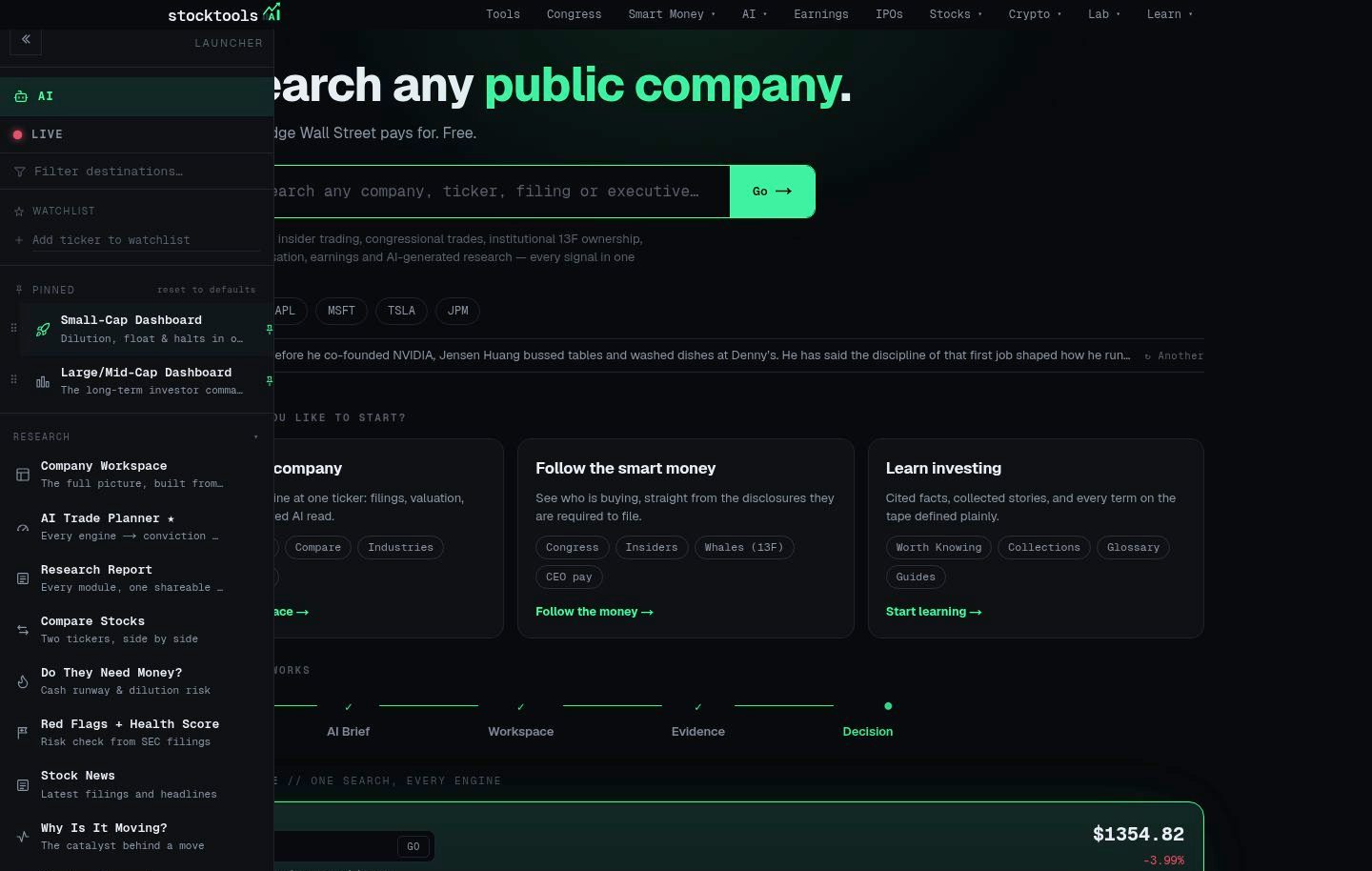The width and height of the screenshot is (1372, 871).
Task: Click the Decision step marker dot
Action: pos(888,706)
